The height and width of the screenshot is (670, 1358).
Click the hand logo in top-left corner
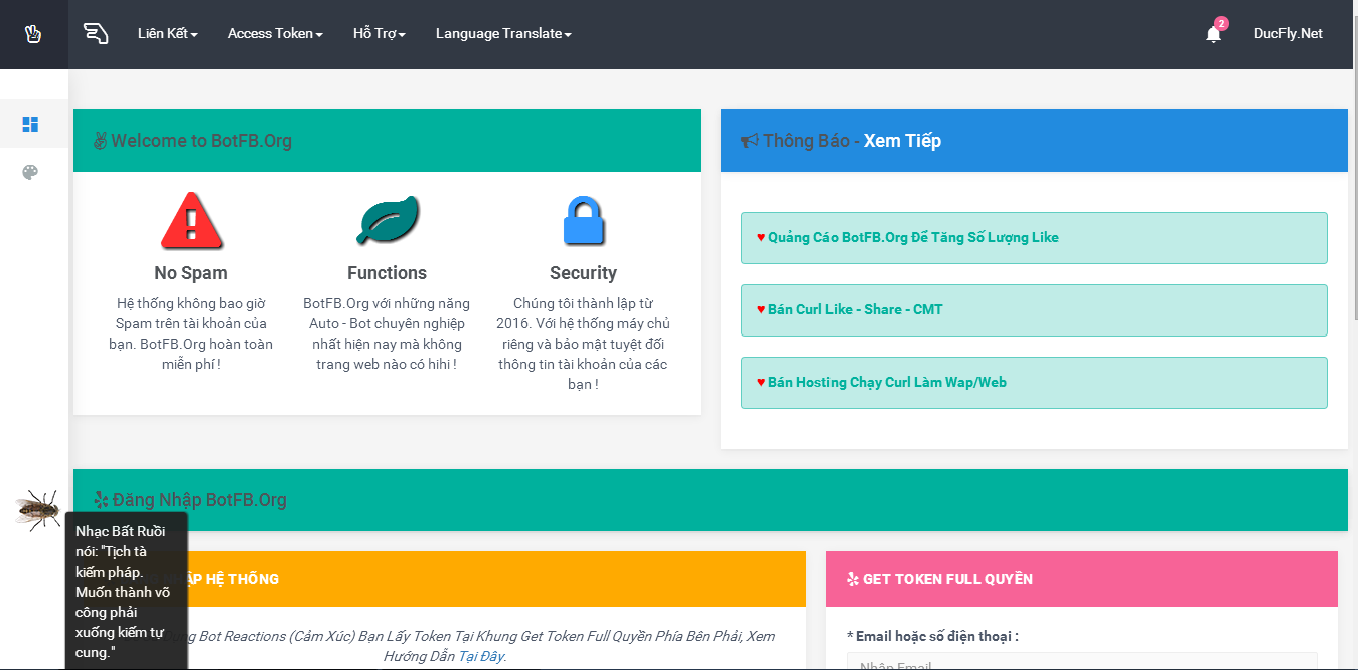click(x=33, y=34)
